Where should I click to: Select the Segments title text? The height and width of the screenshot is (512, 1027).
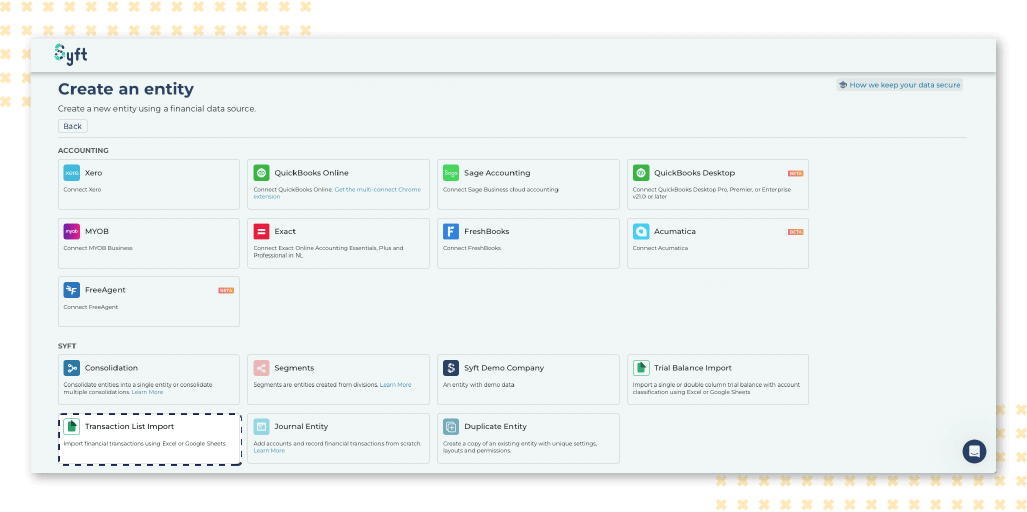tap(294, 368)
